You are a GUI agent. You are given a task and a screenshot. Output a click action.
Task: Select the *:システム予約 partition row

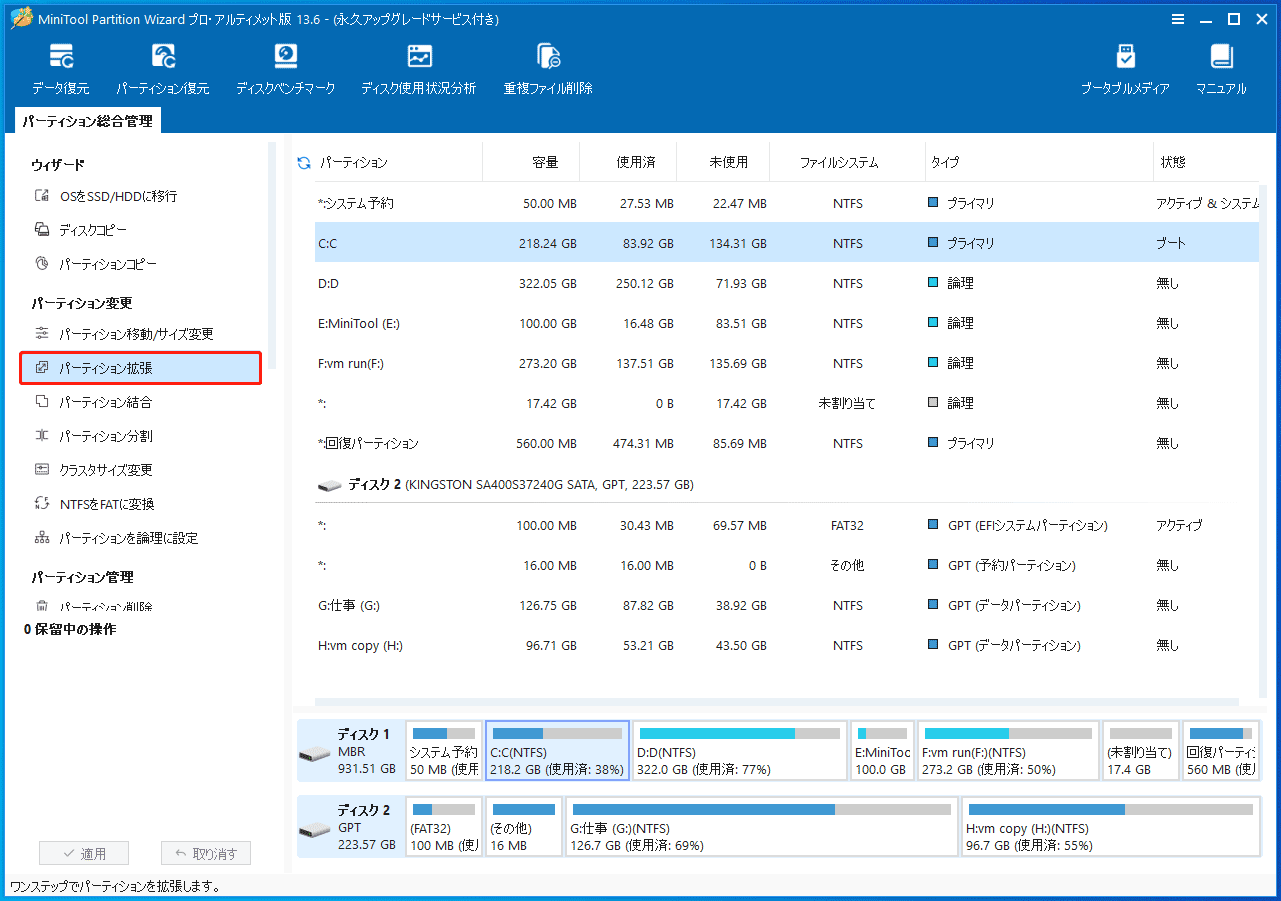coord(786,203)
